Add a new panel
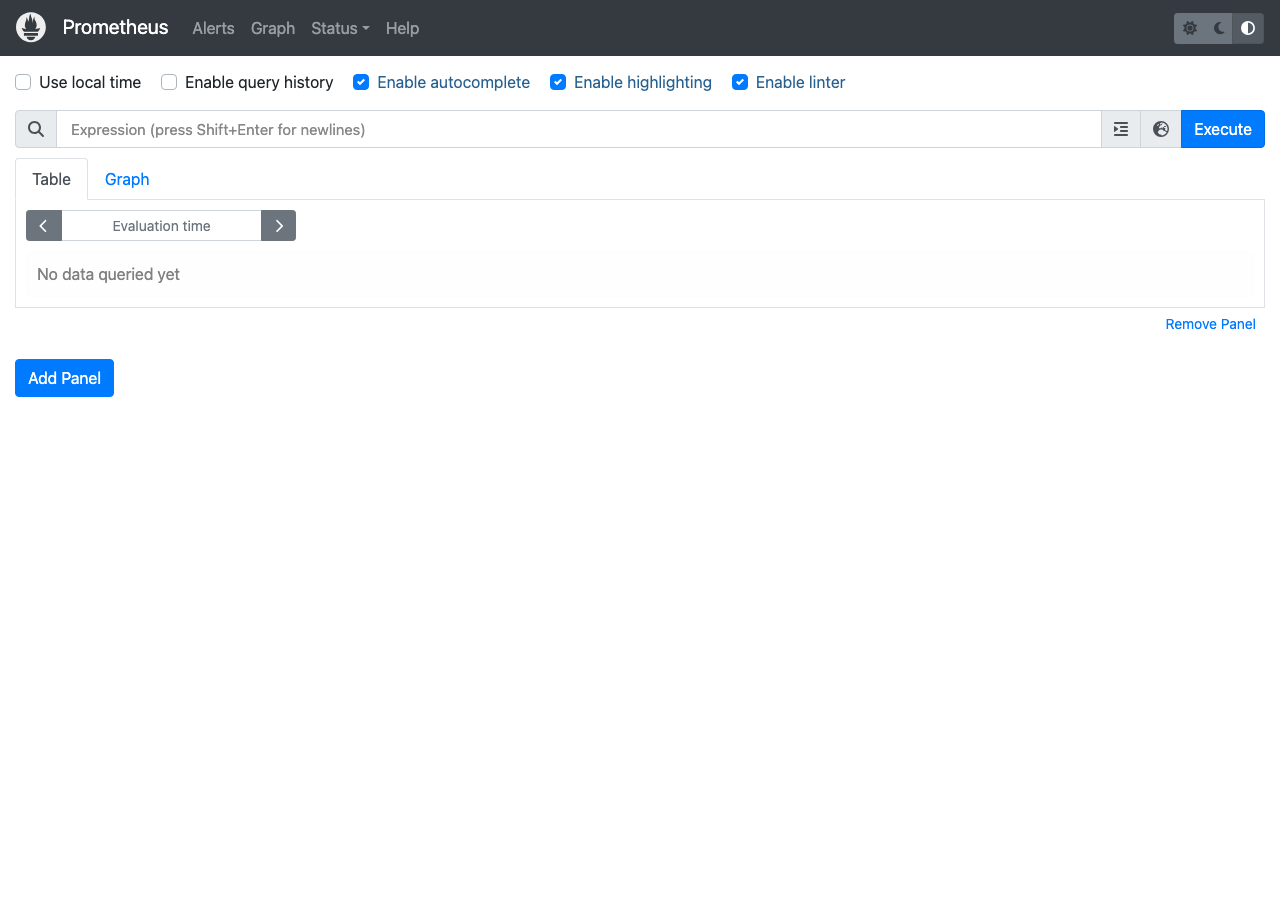This screenshot has width=1280, height=900. pos(64,378)
